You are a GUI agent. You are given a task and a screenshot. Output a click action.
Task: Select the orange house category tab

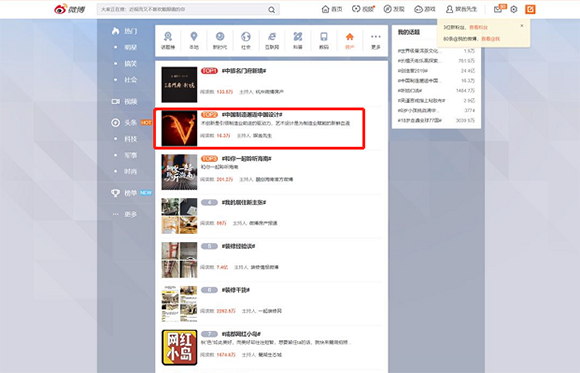tap(350, 40)
